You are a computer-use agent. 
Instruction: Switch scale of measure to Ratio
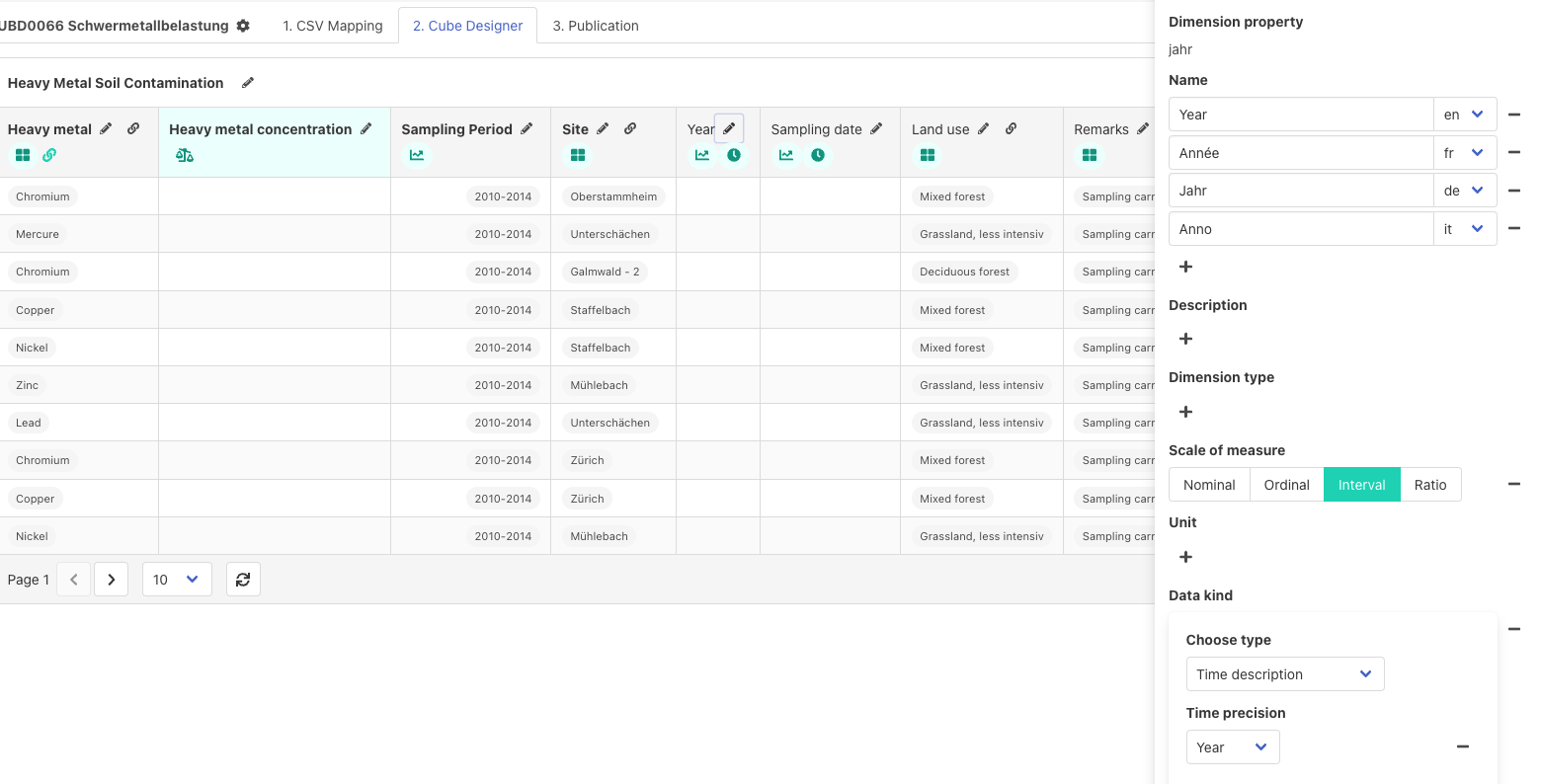click(x=1430, y=484)
